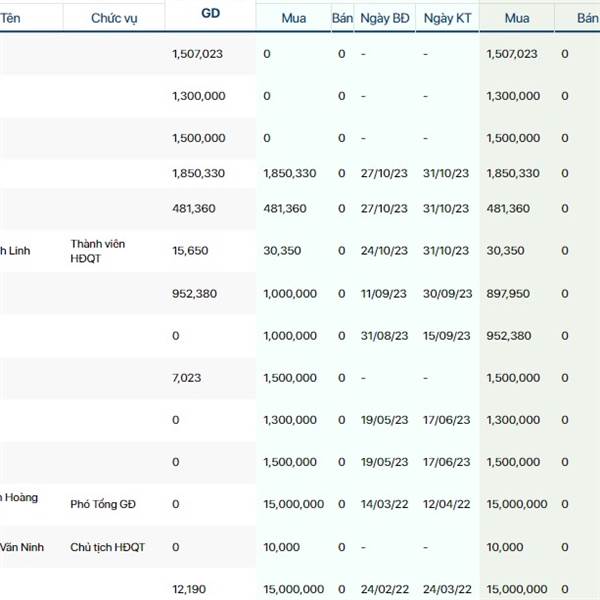Image resolution: width=600 pixels, height=600 pixels.
Task: Click the first Mua column header
Action: point(293,18)
